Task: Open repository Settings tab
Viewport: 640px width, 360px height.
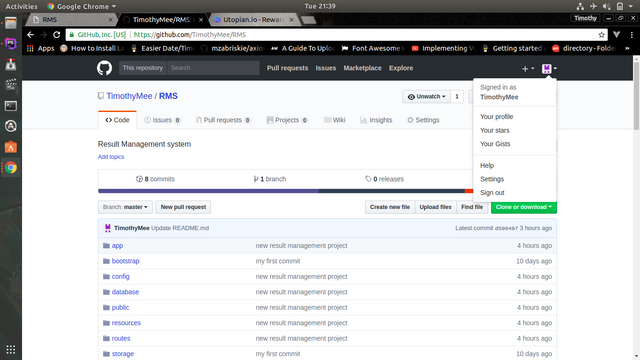Action: [x=423, y=120]
